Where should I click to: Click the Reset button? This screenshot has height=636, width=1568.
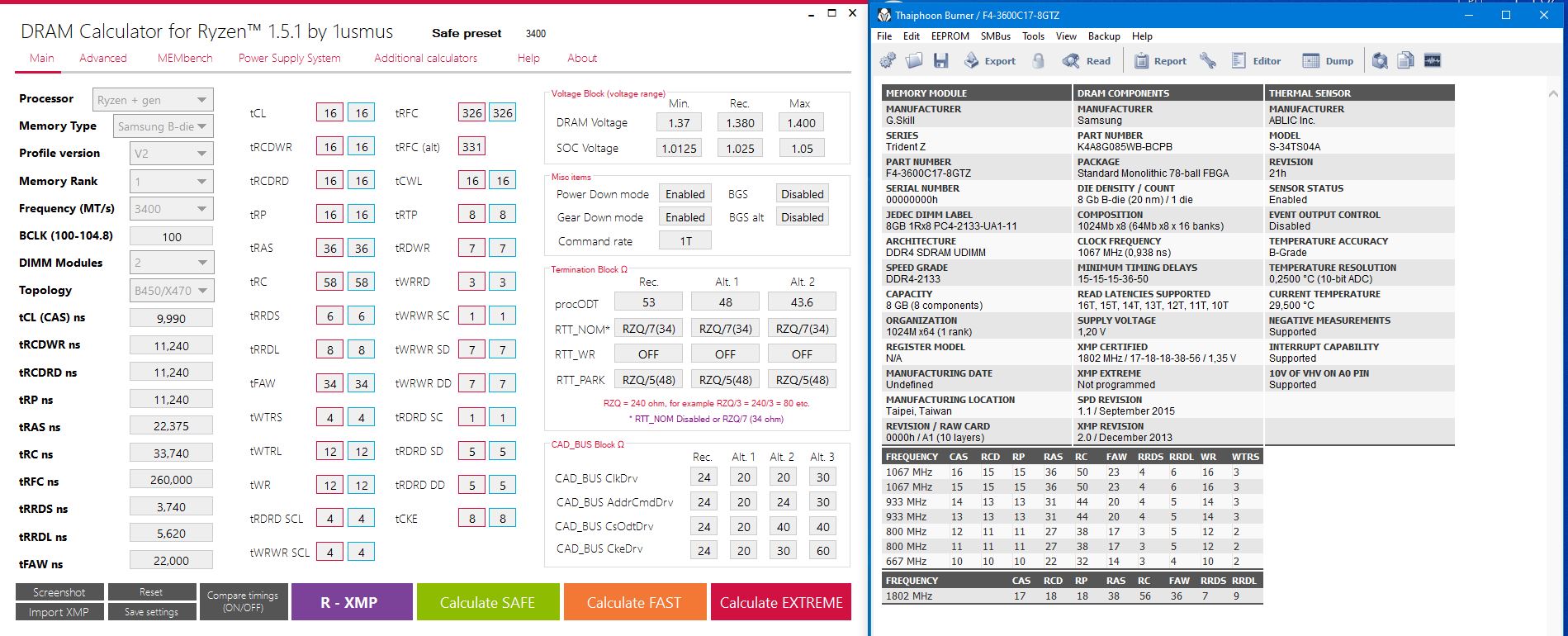click(151, 592)
